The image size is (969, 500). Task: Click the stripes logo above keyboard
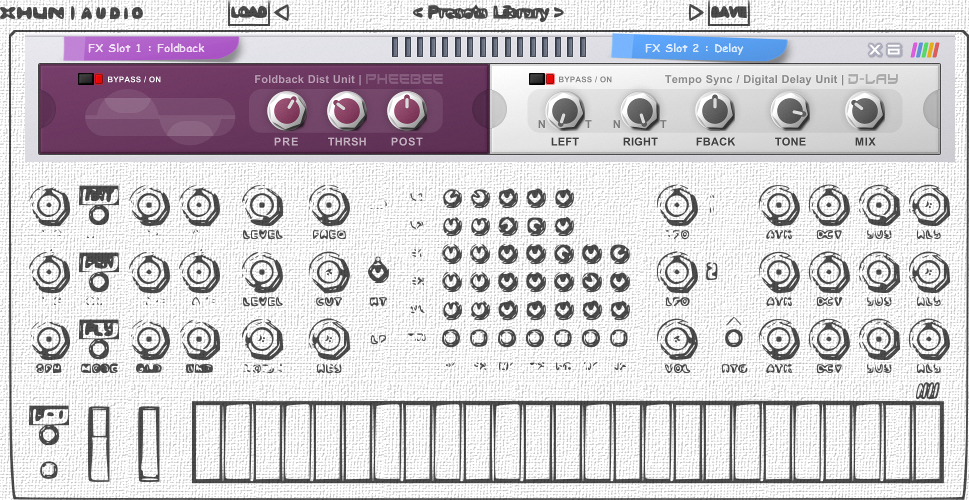(928, 391)
